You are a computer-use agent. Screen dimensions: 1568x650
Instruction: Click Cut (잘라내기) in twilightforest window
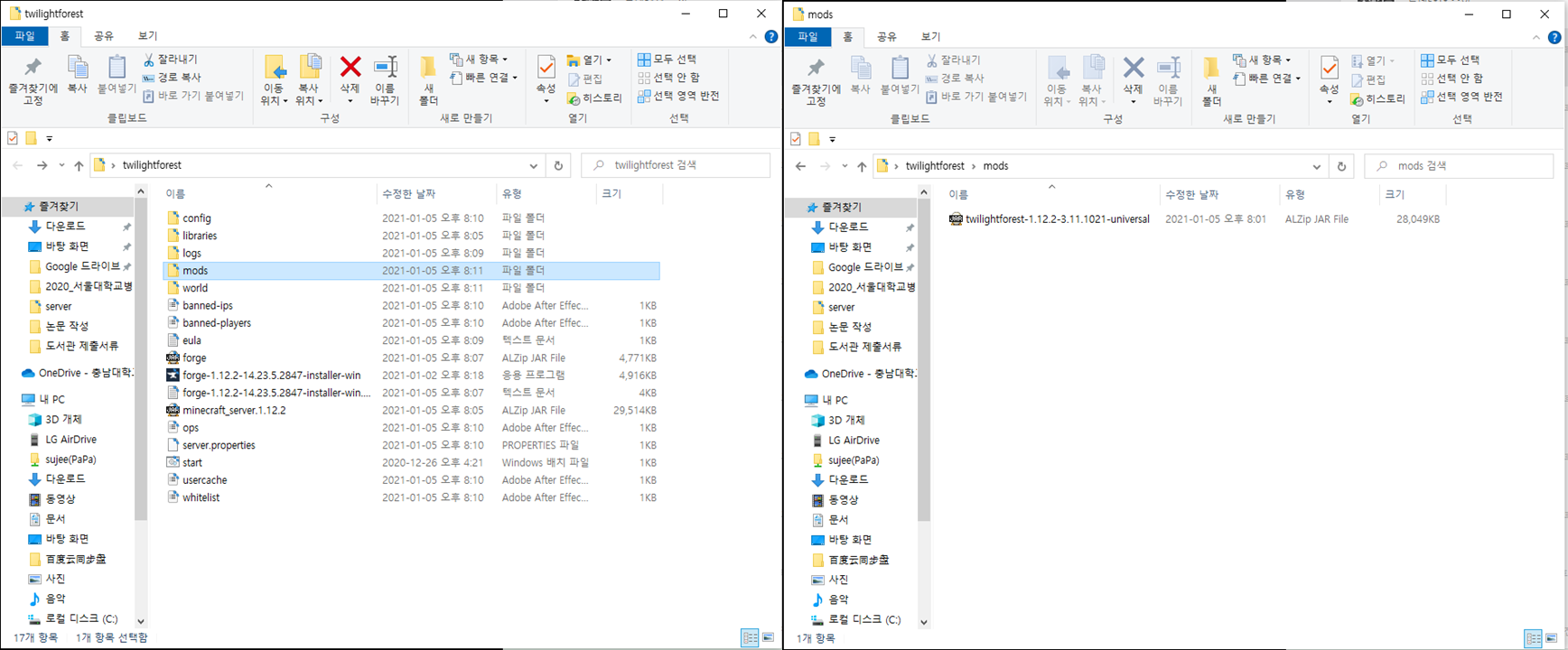(x=171, y=60)
